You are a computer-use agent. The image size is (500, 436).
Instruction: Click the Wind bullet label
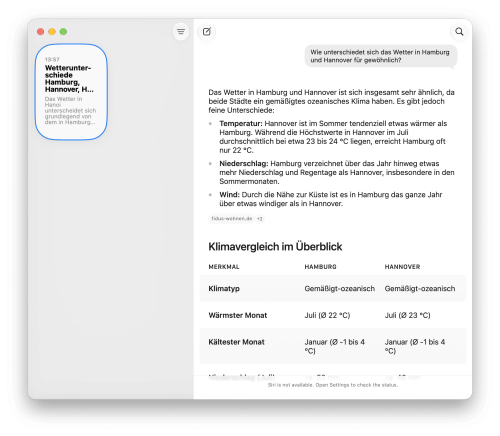point(229,195)
